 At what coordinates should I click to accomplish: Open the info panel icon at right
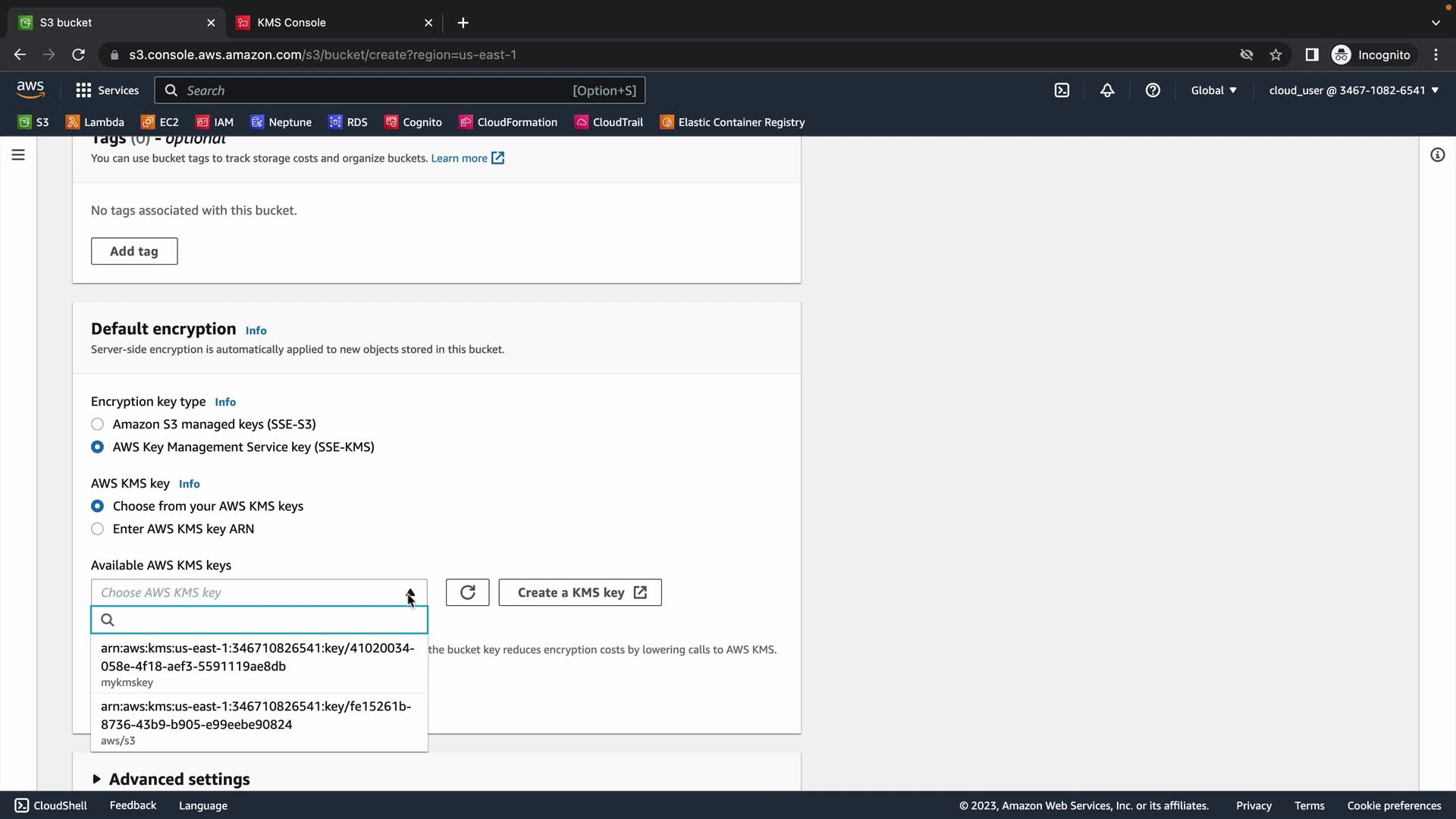(1437, 155)
